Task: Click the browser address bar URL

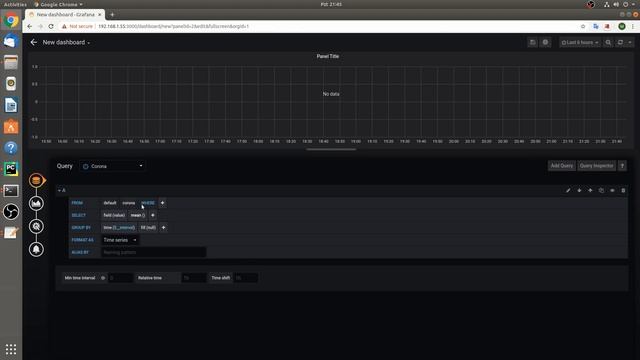Action: 173,26
